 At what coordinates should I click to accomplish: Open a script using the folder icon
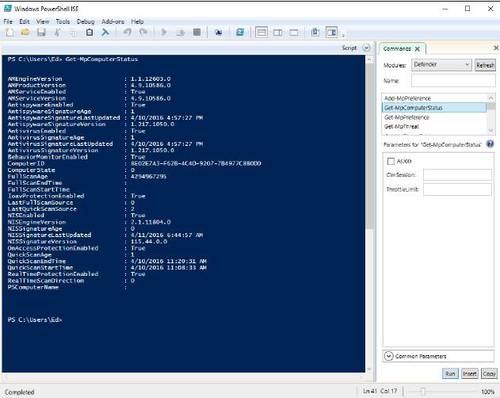(x=25, y=32)
